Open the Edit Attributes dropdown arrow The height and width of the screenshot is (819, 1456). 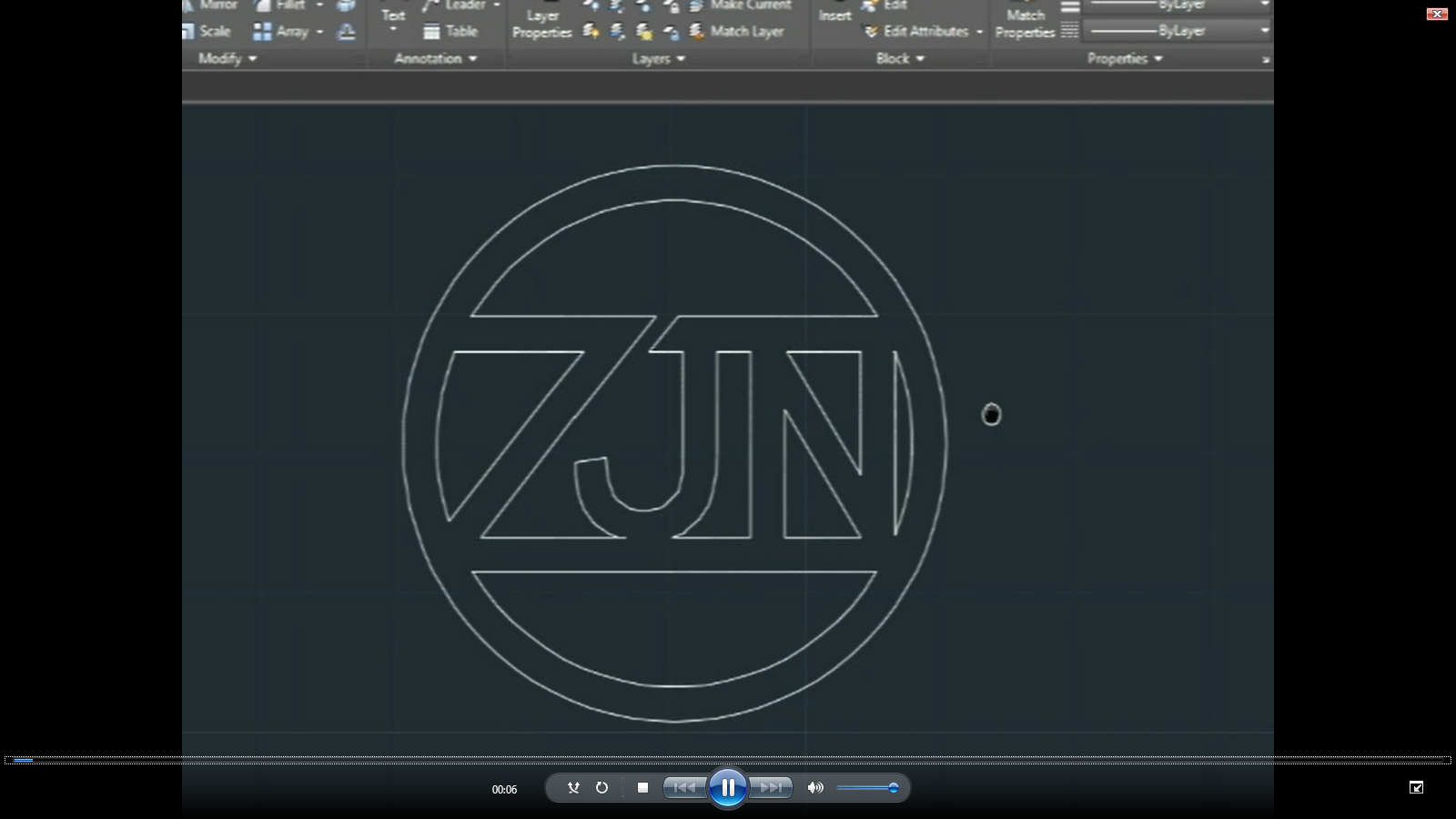[x=979, y=31]
